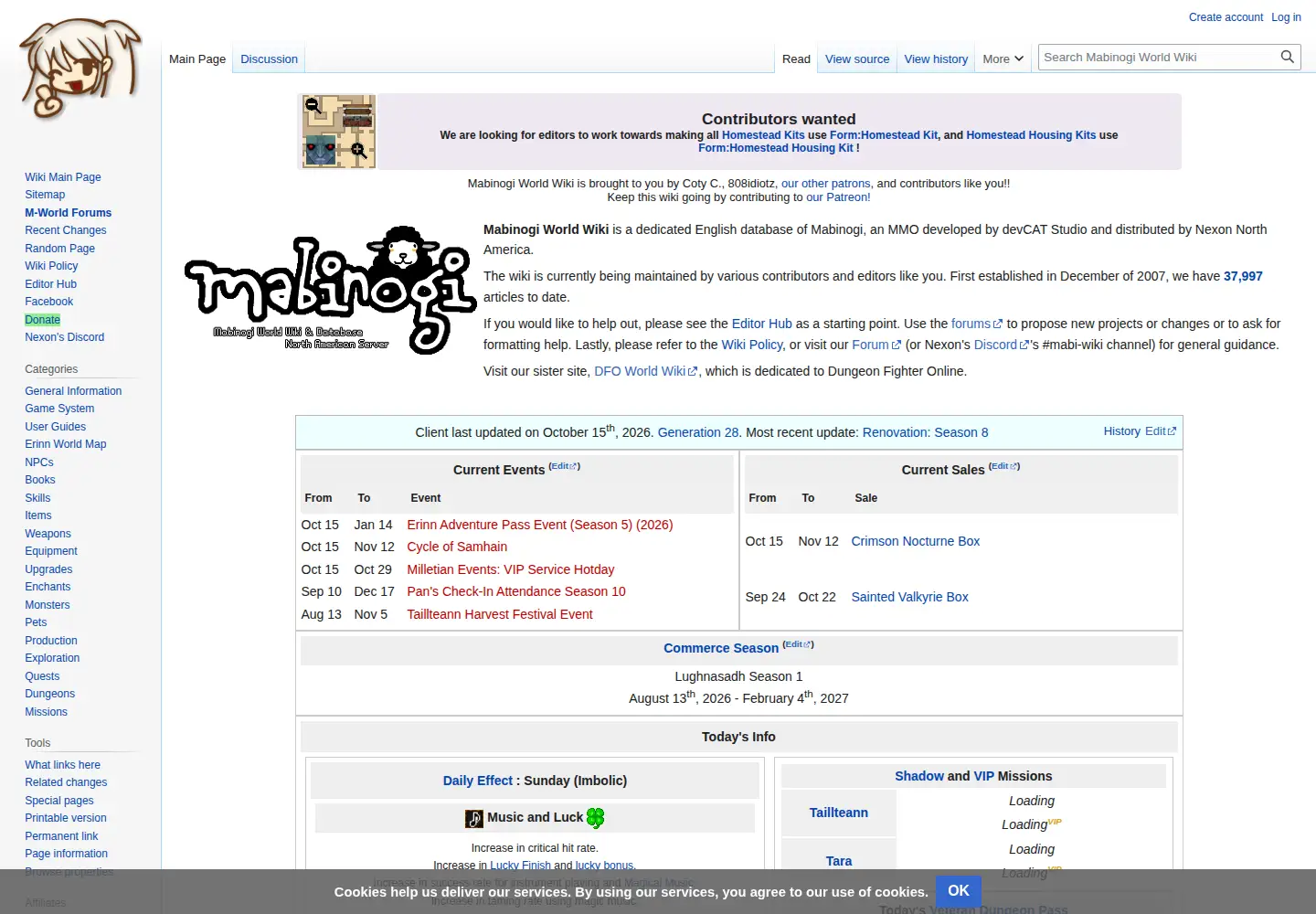Image resolution: width=1316 pixels, height=914 pixels.
Task: Open the View source tab
Action: [857, 58]
